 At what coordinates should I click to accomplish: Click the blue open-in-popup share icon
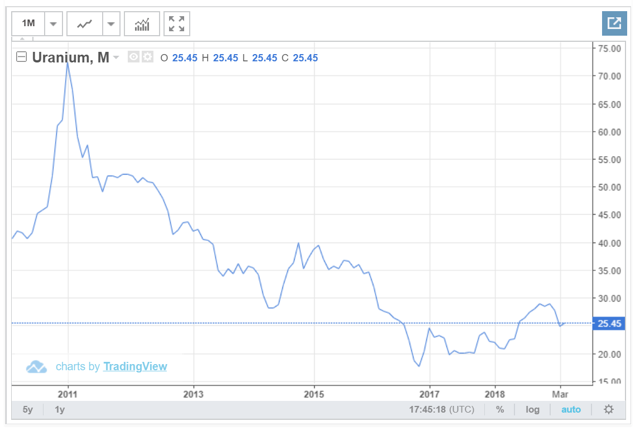[x=614, y=23]
